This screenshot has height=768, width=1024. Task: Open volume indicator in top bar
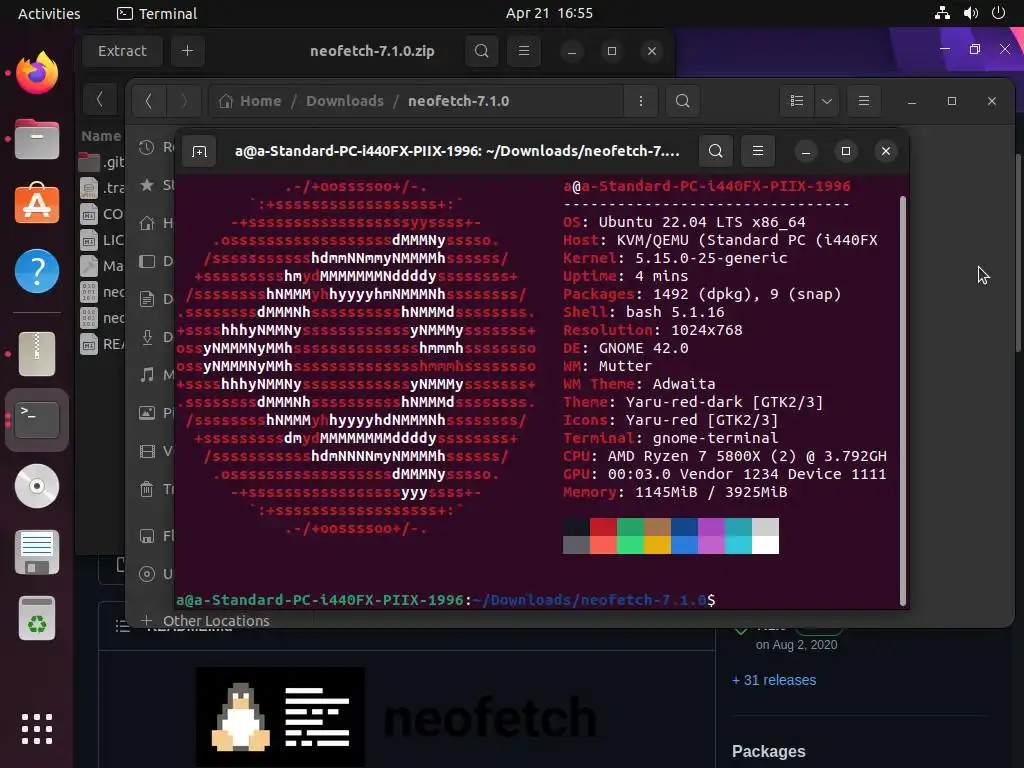click(970, 13)
